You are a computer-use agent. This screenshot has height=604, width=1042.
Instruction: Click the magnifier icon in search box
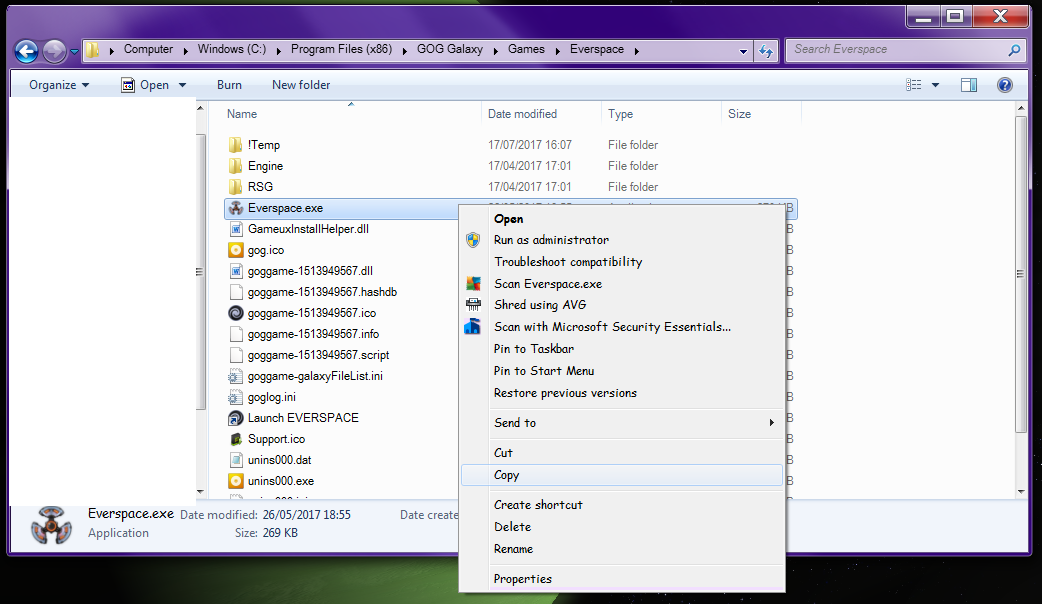pos(1014,50)
